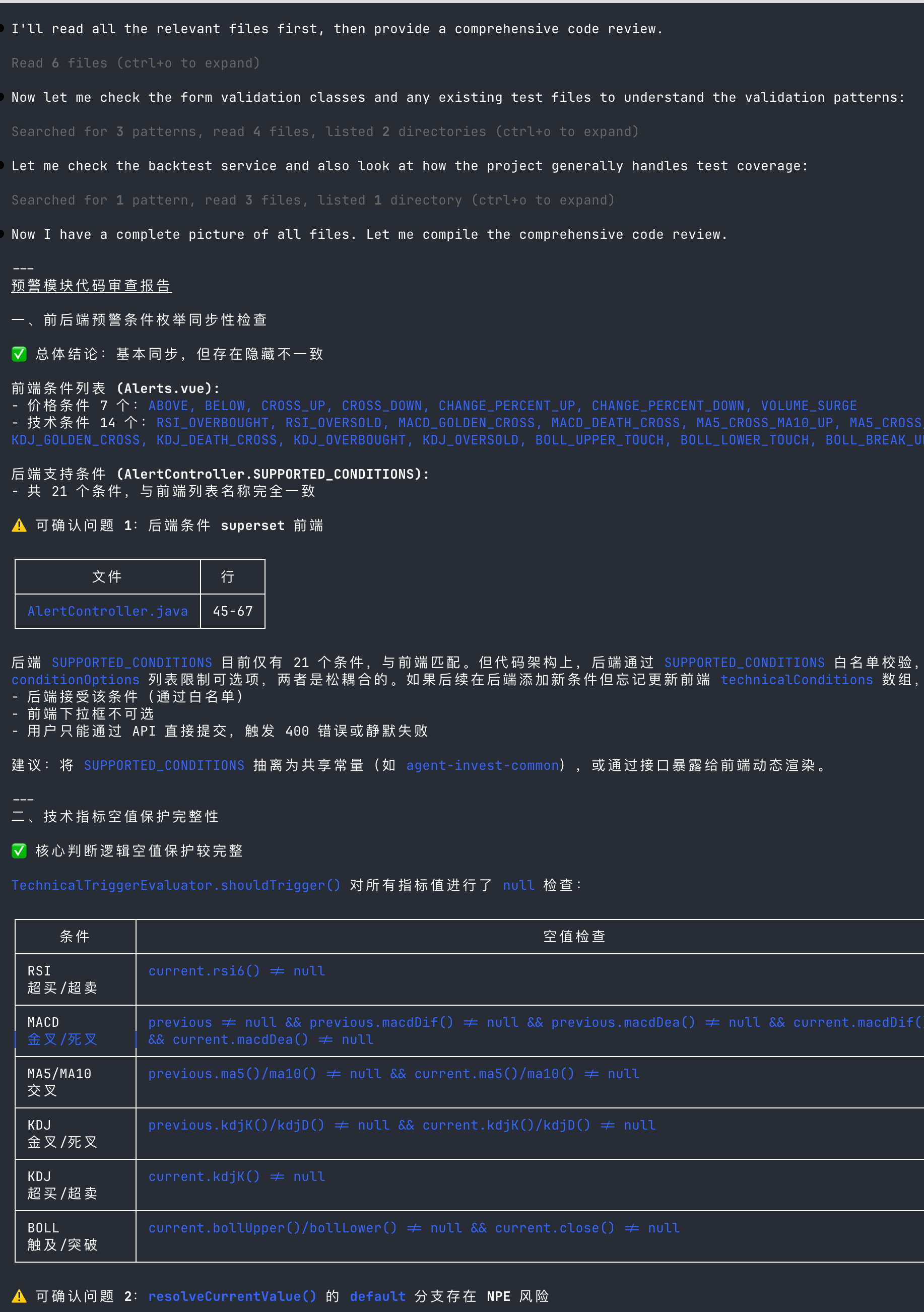Viewport: 924px width, 1312px height.
Task: Click the '&& current.macdDea() ≠ null' line
Action: (260, 1039)
